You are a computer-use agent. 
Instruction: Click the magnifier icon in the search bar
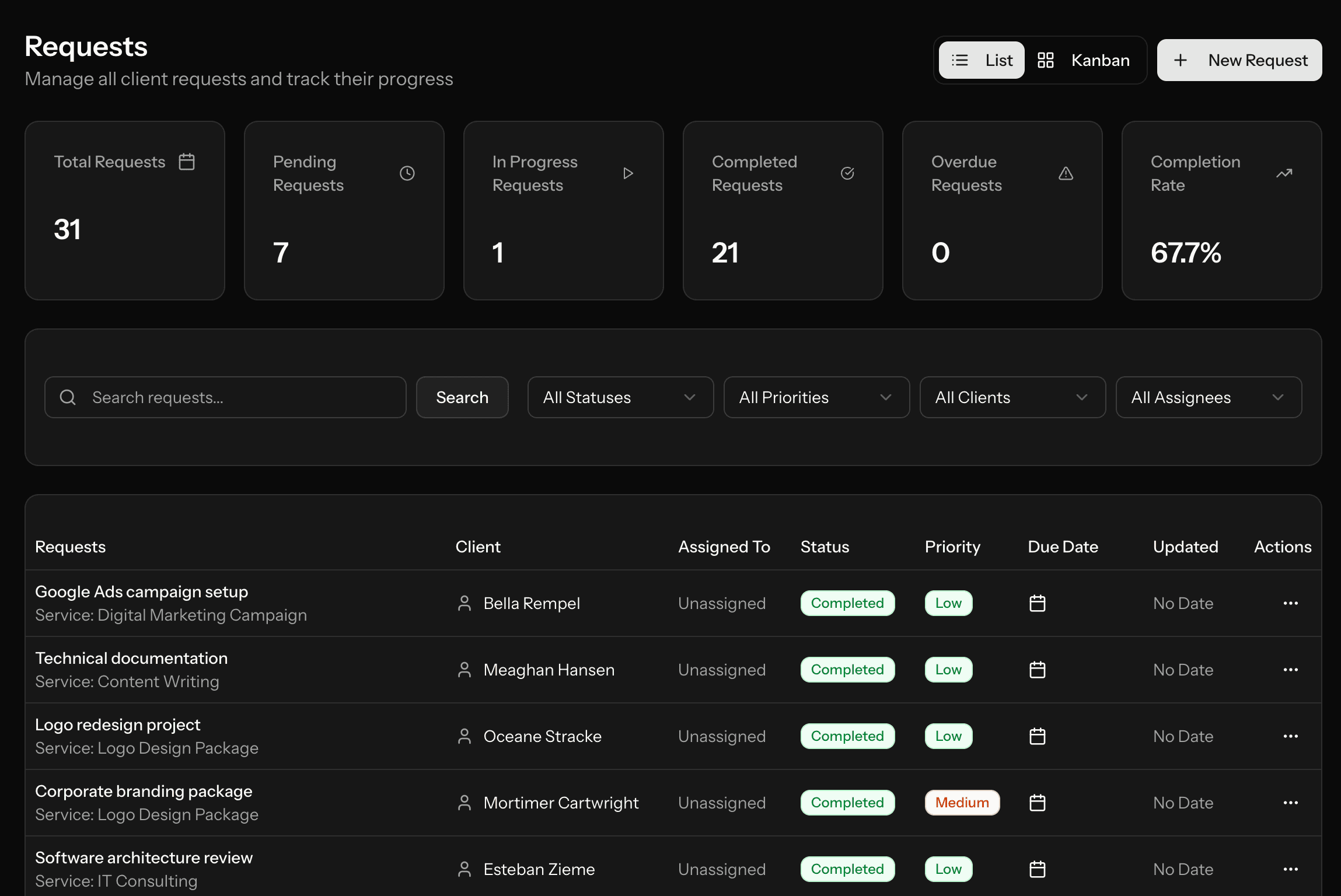[68, 397]
